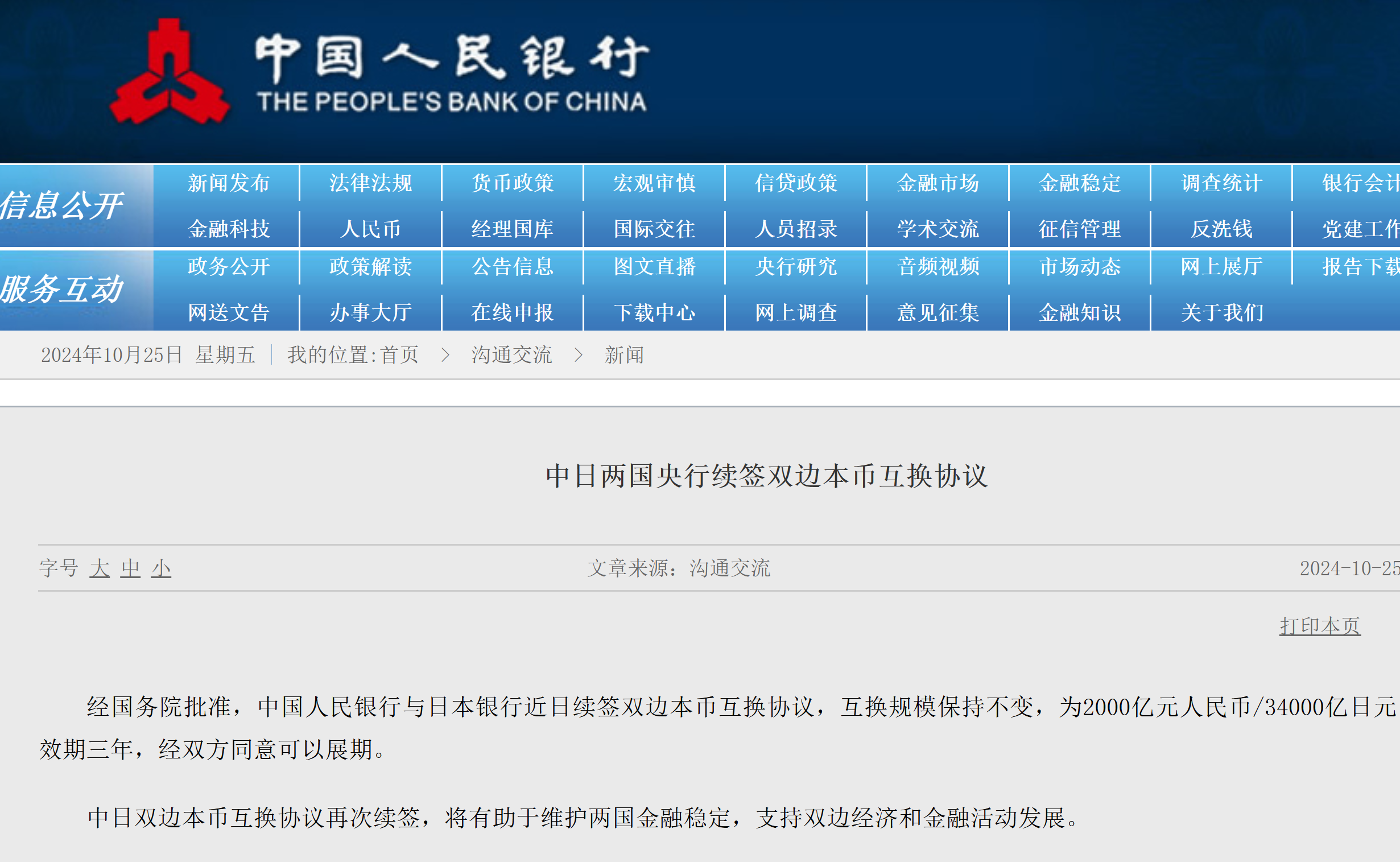Click the 打印本页 print link
The height and width of the screenshot is (862, 1400).
[1320, 625]
